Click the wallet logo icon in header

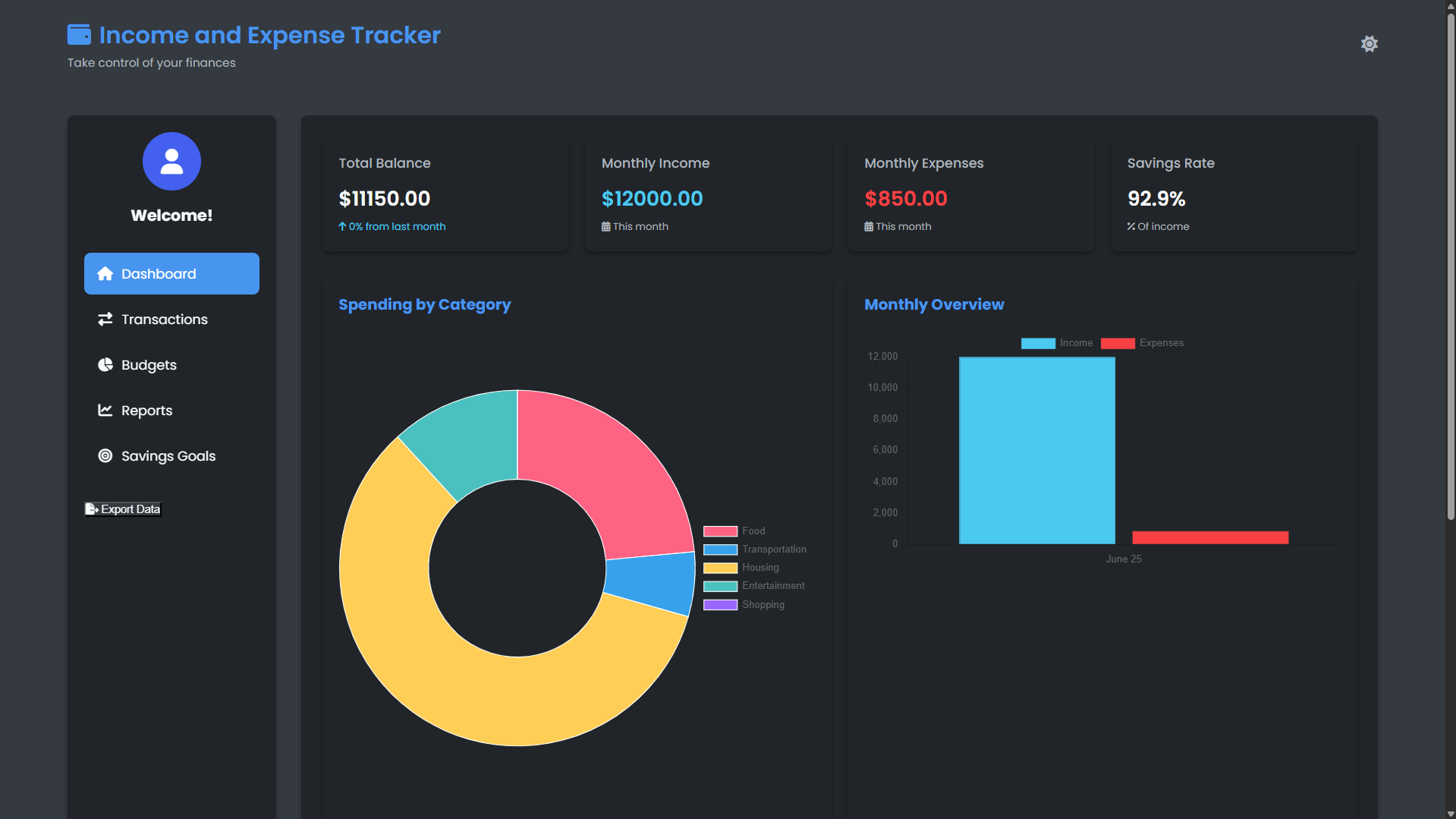[79, 35]
